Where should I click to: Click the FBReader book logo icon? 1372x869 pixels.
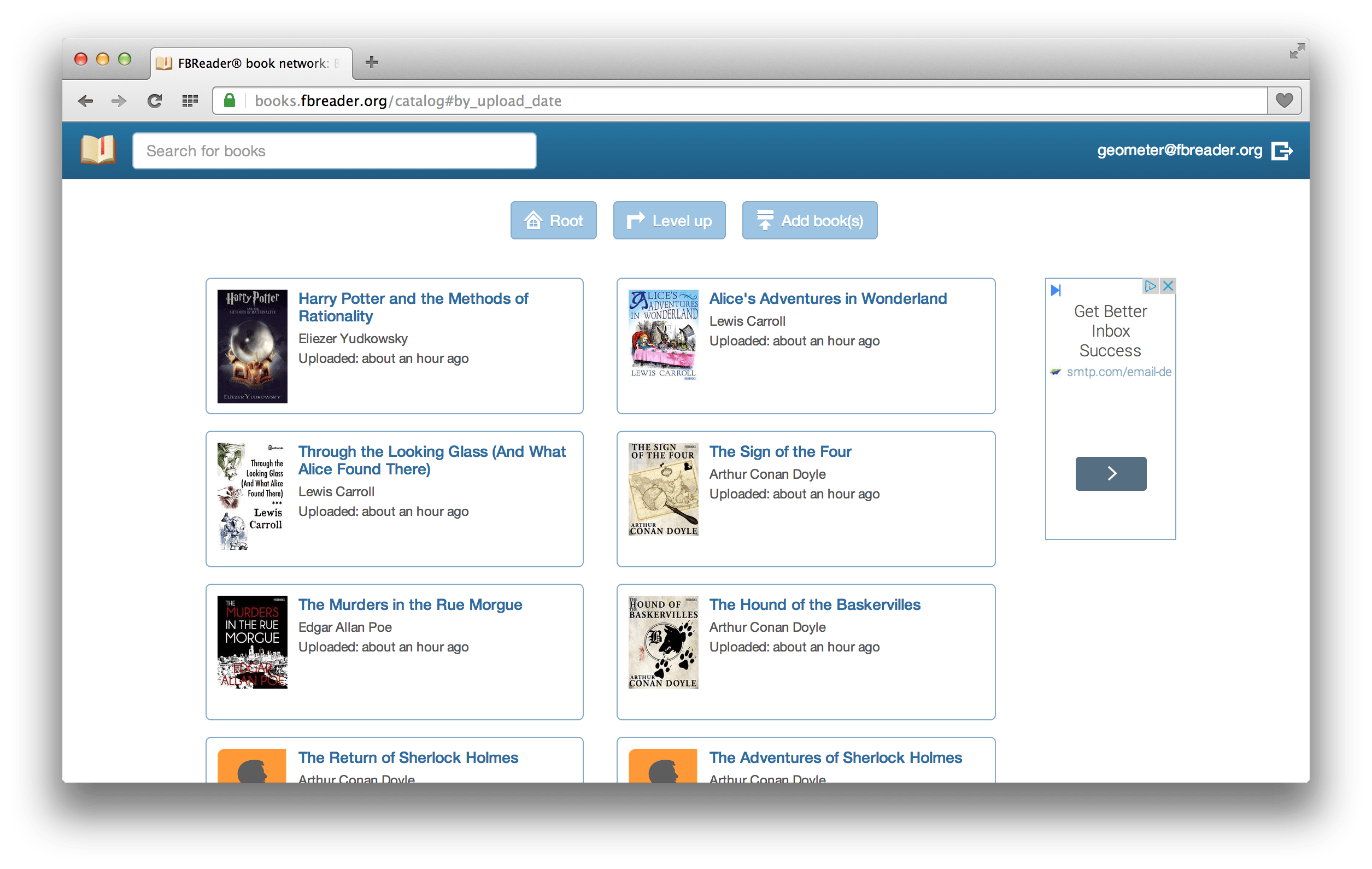click(x=98, y=150)
